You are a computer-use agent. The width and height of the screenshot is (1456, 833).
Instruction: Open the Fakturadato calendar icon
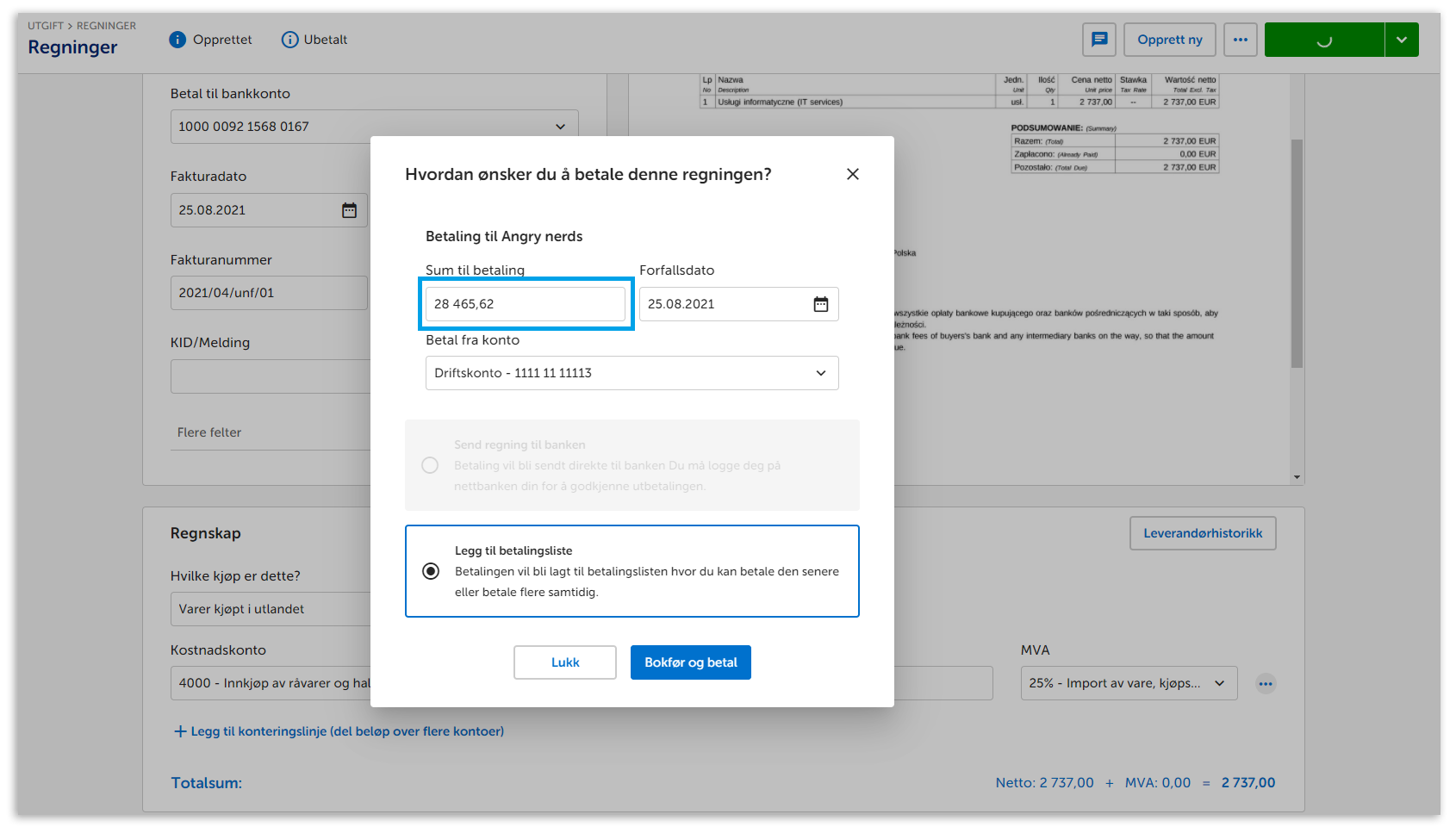coord(349,210)
